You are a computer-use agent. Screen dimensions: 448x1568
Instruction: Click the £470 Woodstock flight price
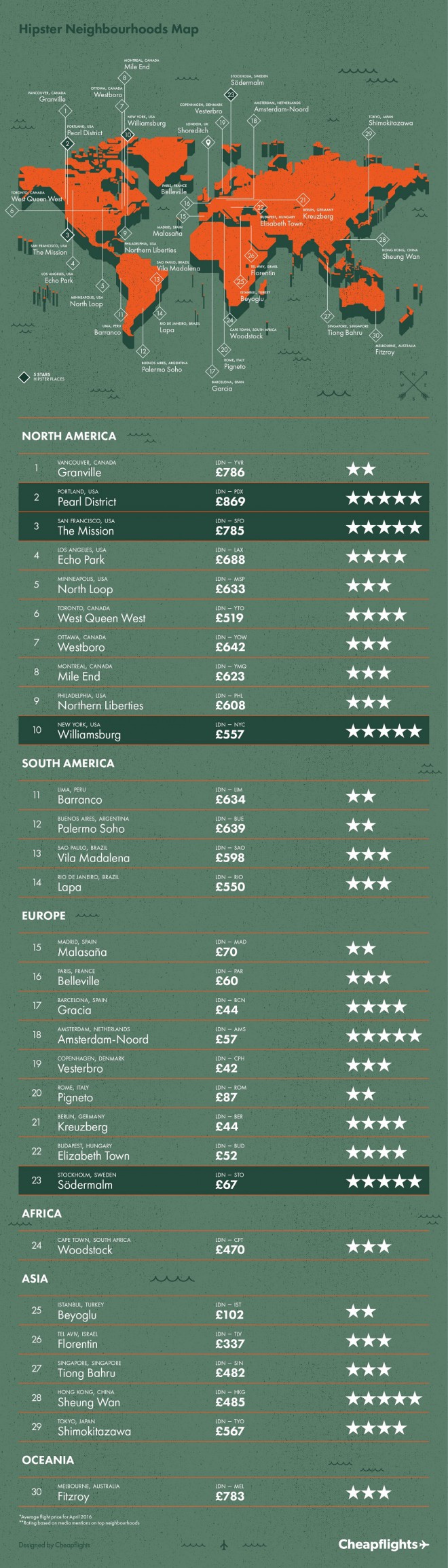[230, 1249]
